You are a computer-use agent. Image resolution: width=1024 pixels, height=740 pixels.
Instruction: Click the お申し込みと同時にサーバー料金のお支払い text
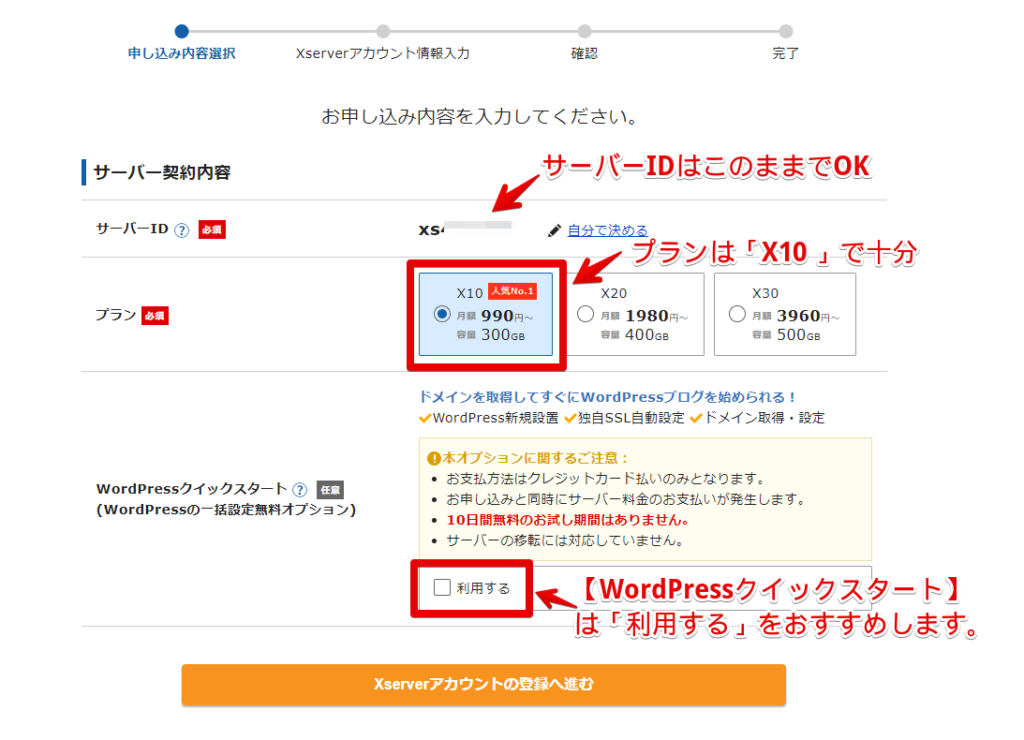[626, 500]
